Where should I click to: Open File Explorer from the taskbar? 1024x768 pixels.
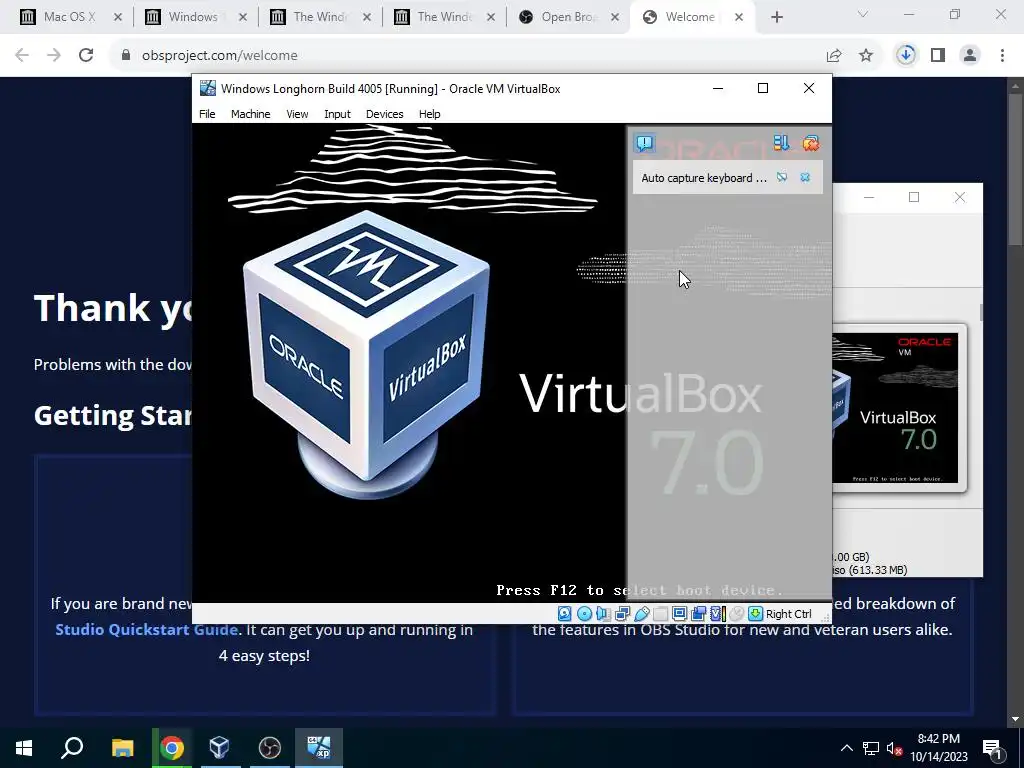122,748
